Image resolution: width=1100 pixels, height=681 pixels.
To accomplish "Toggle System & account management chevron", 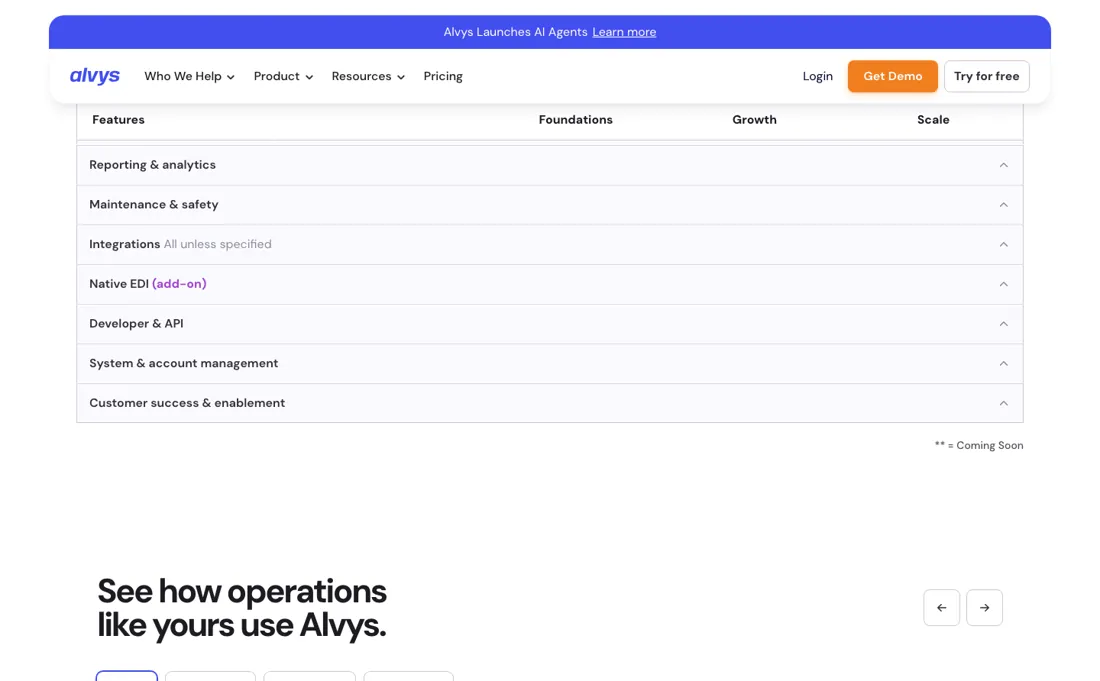I will [1003, 363].
